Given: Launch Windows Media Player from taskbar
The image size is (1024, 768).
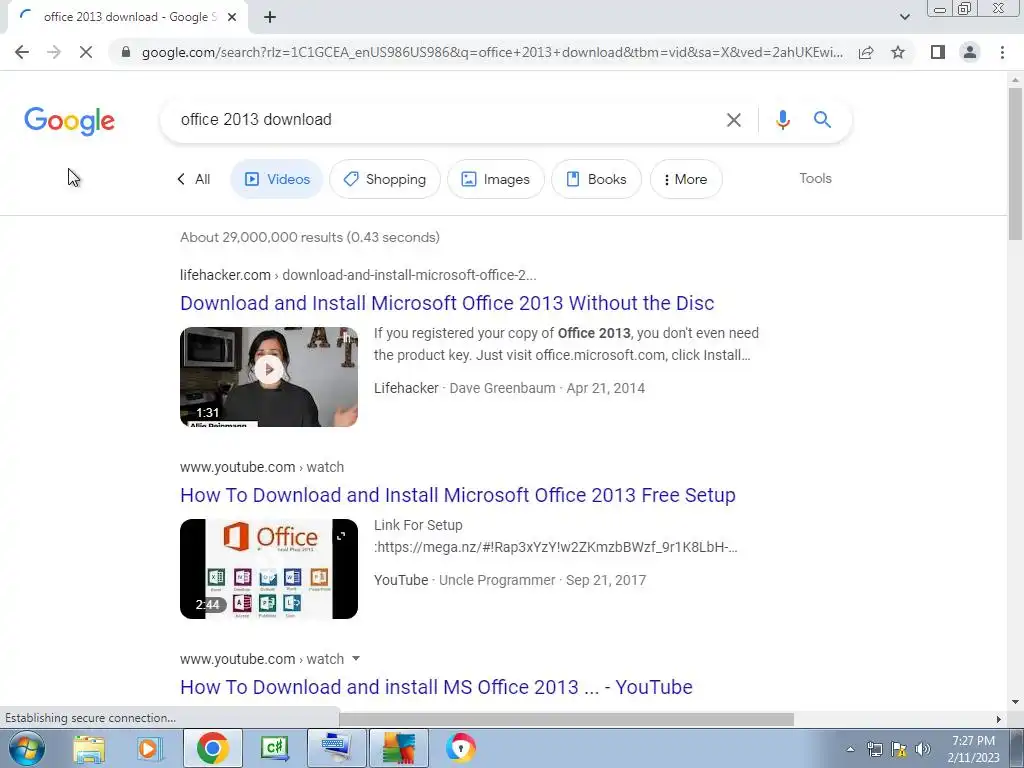Looking at the screenshot, I should click(x=149, y=748).
